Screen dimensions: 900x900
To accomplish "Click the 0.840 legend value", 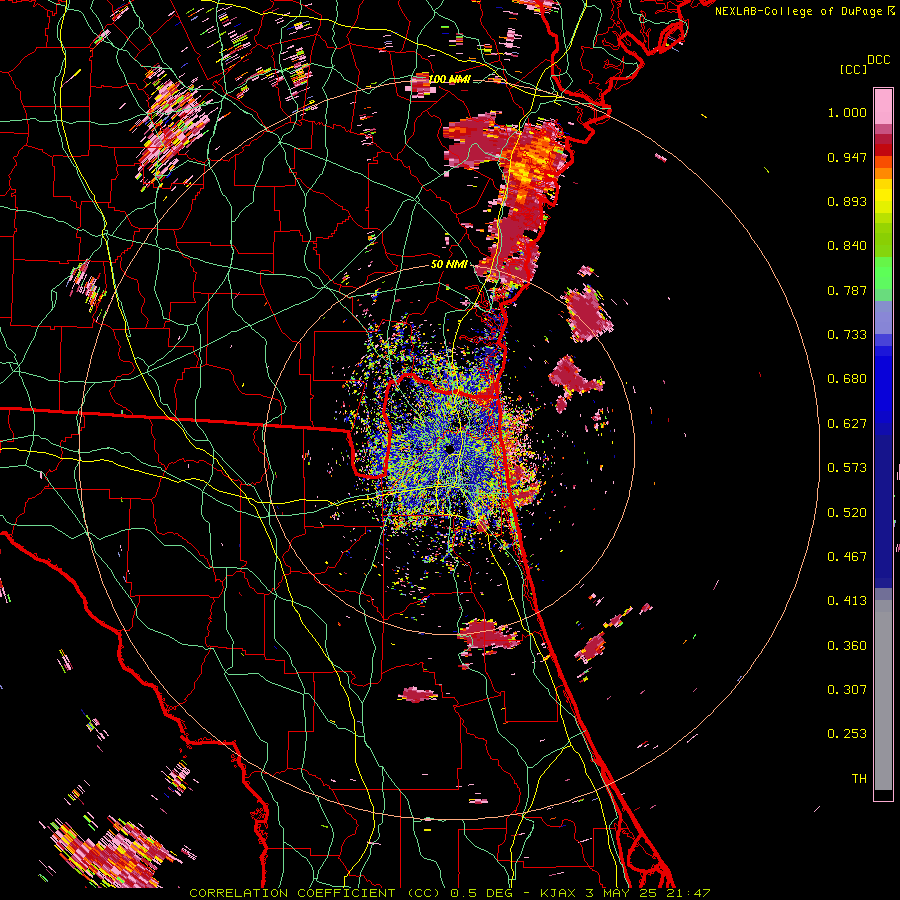I will (x=847, y=246).
